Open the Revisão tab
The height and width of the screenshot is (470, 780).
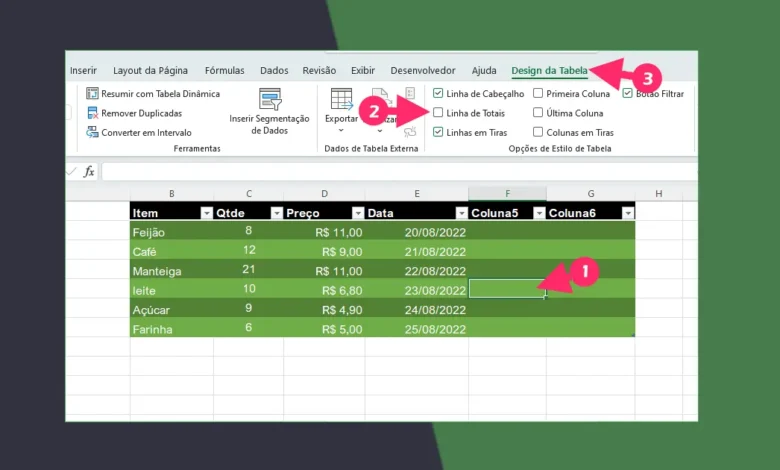(x=319, y=71)
